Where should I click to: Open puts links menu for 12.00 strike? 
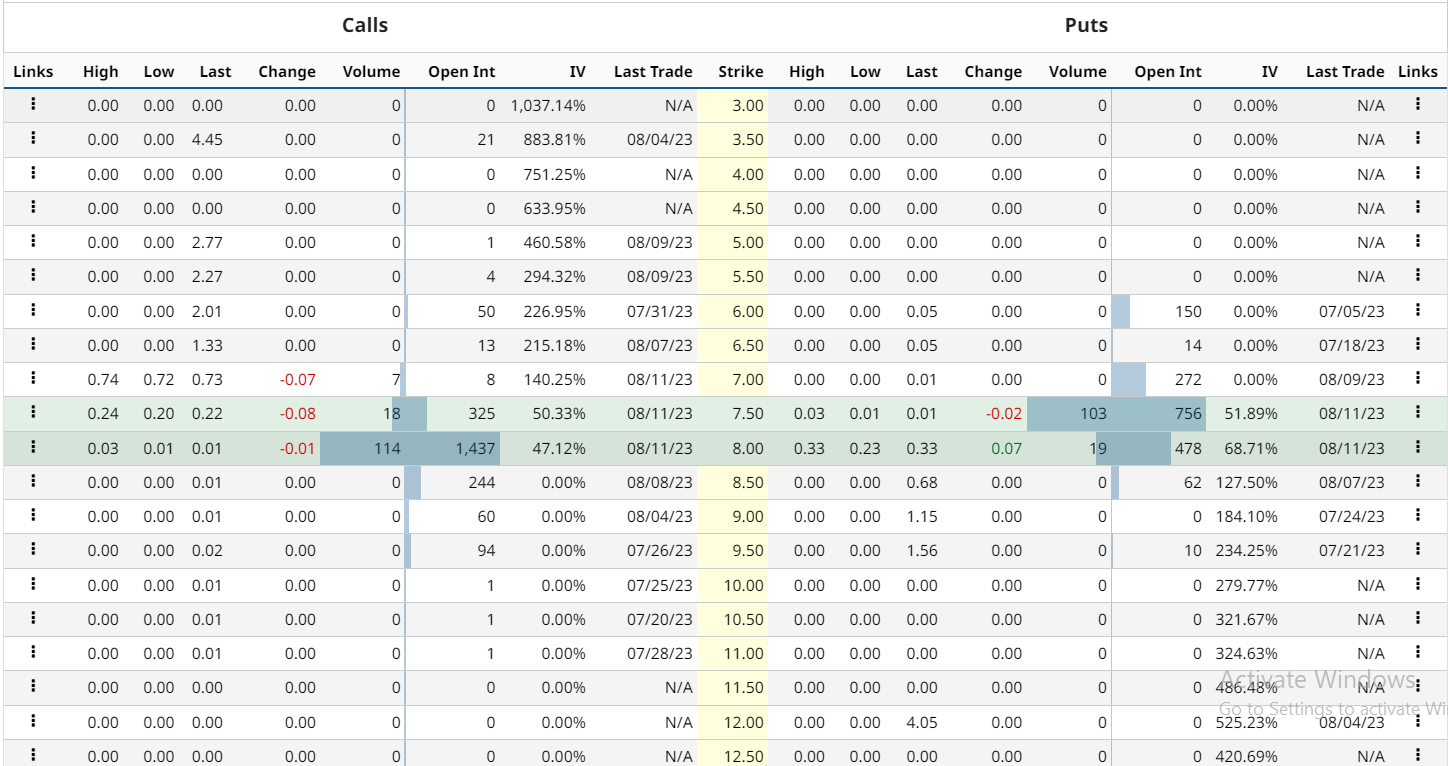[1417, 720]
